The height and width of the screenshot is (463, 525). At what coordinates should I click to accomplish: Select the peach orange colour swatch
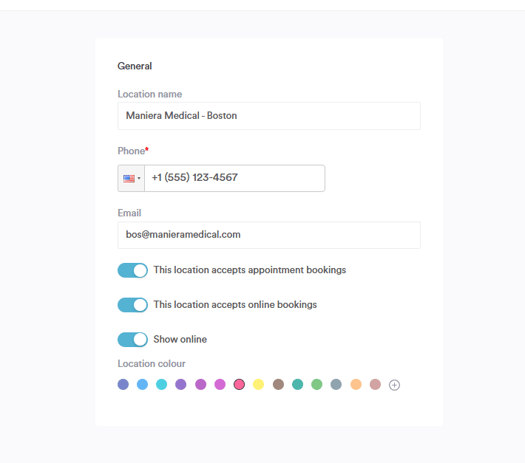point(356,384)
